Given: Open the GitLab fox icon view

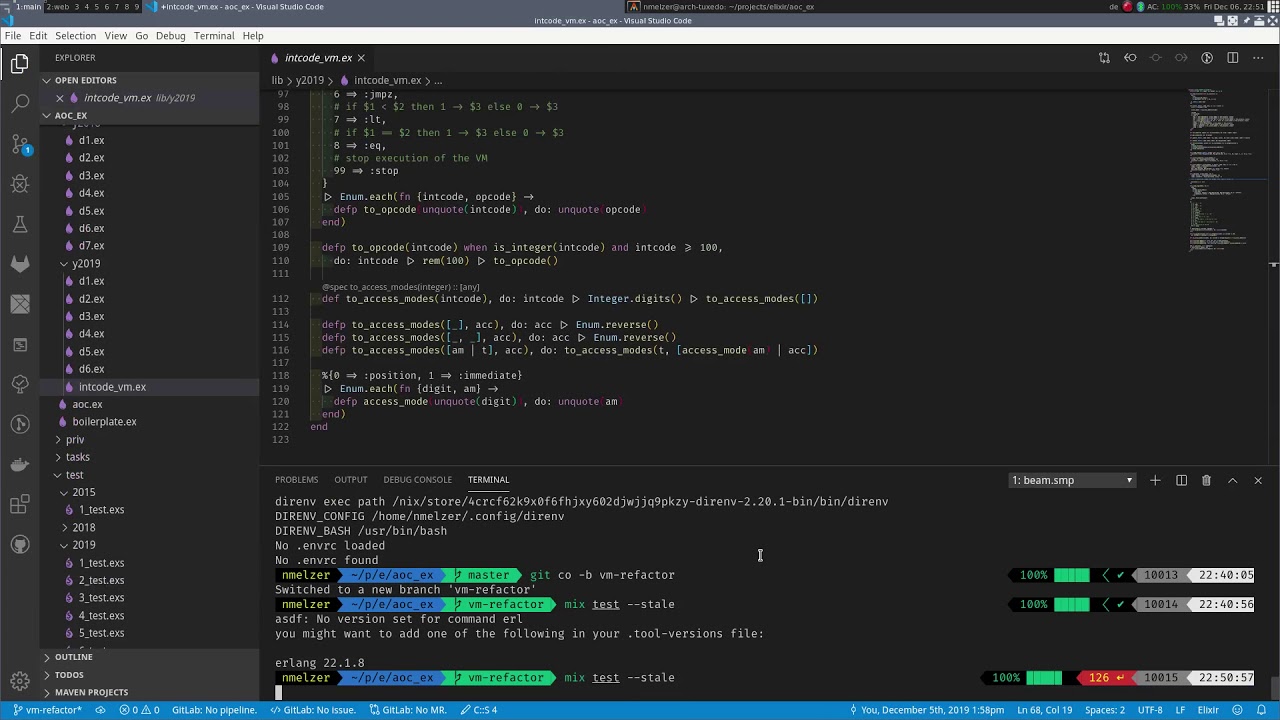Looking at the screenshot, I should pos(19,264).
